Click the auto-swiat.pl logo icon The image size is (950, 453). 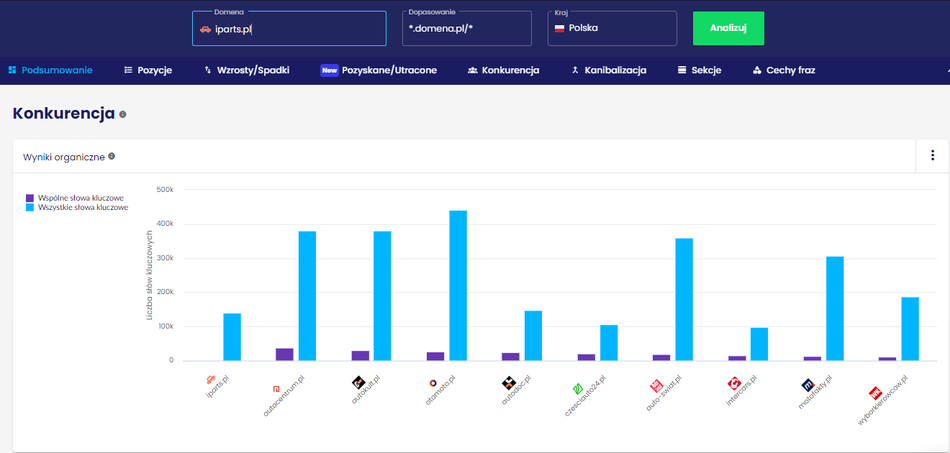point(657,385)
